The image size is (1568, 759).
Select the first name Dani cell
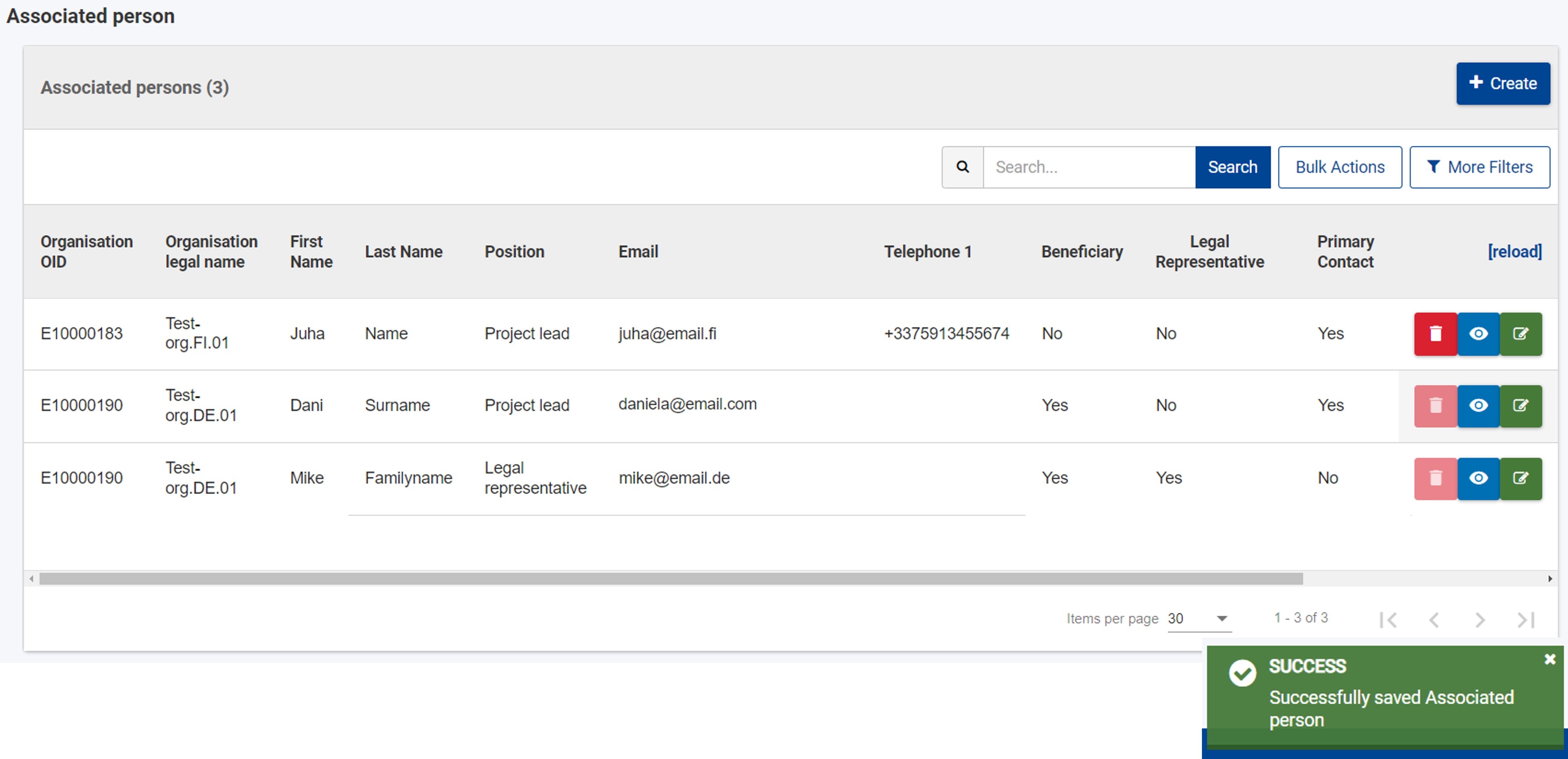point(306,405)
